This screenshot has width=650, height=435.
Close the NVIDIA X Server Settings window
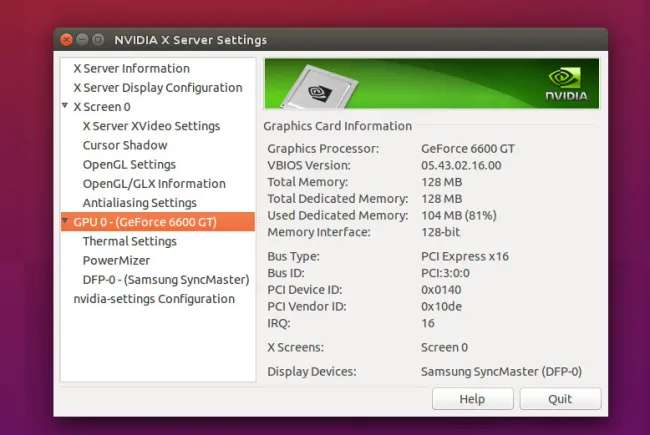pos(66,40)
